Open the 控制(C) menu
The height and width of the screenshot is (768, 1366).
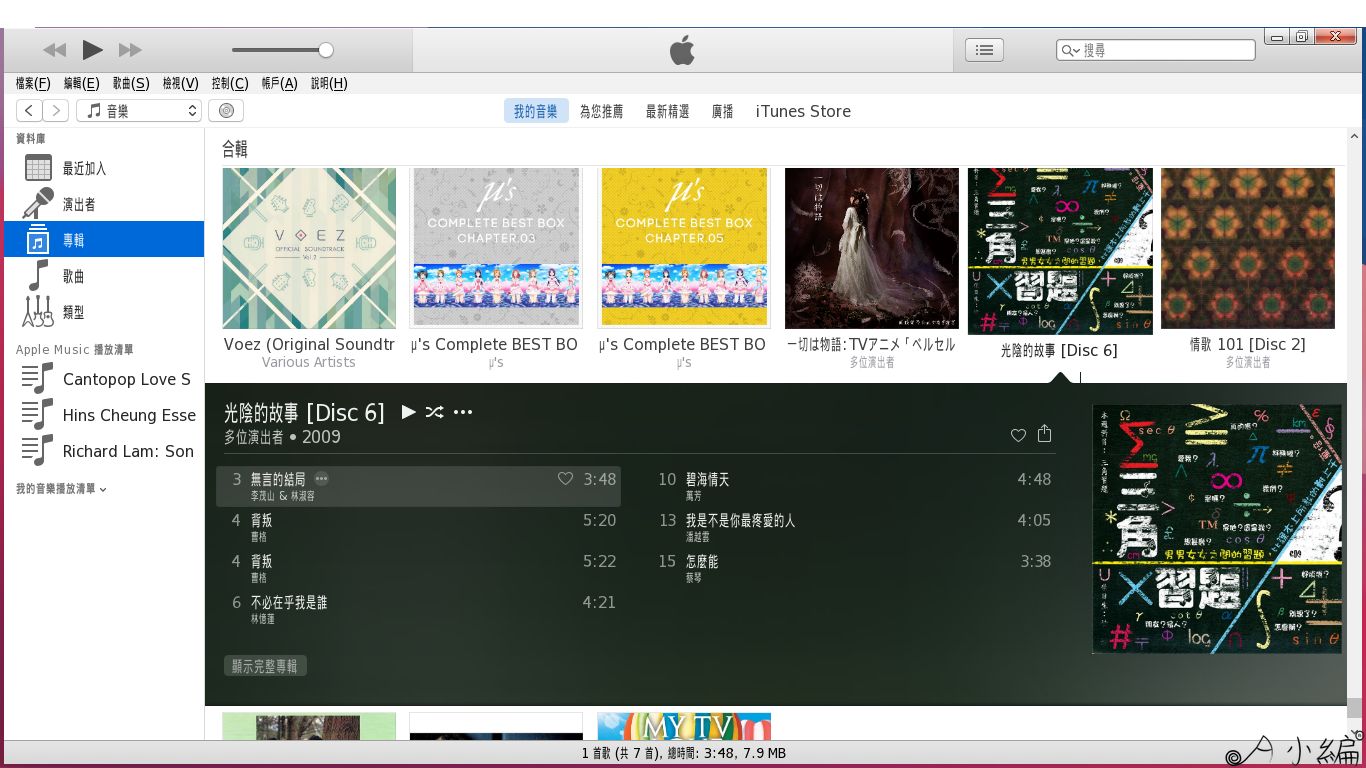[x=230, y=84]
